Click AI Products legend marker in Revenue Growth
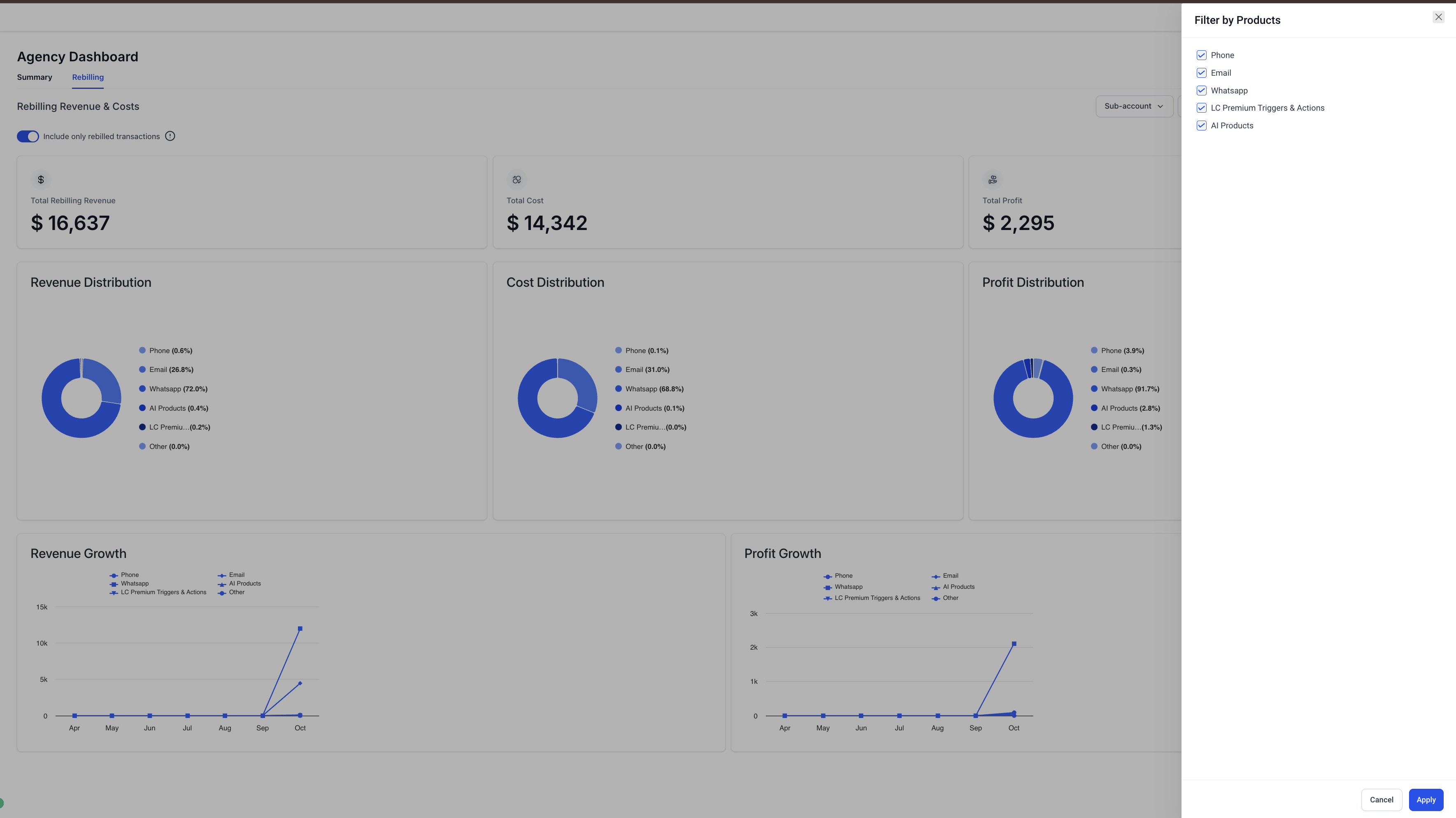Viewport: 1456px width, 818px height. coord(221,584)
